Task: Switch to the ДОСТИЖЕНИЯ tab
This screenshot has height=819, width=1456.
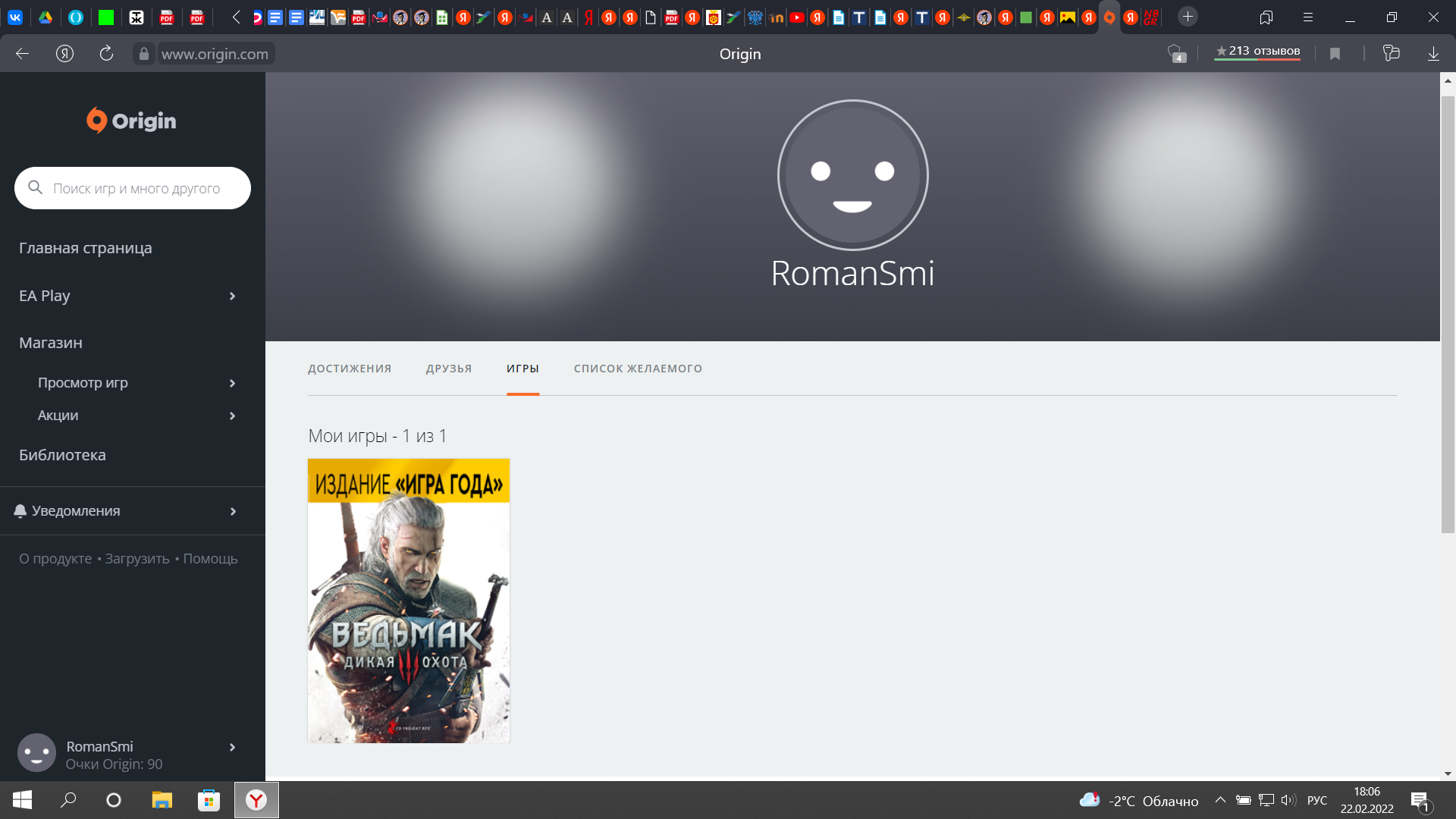Action: pos(349,369)
